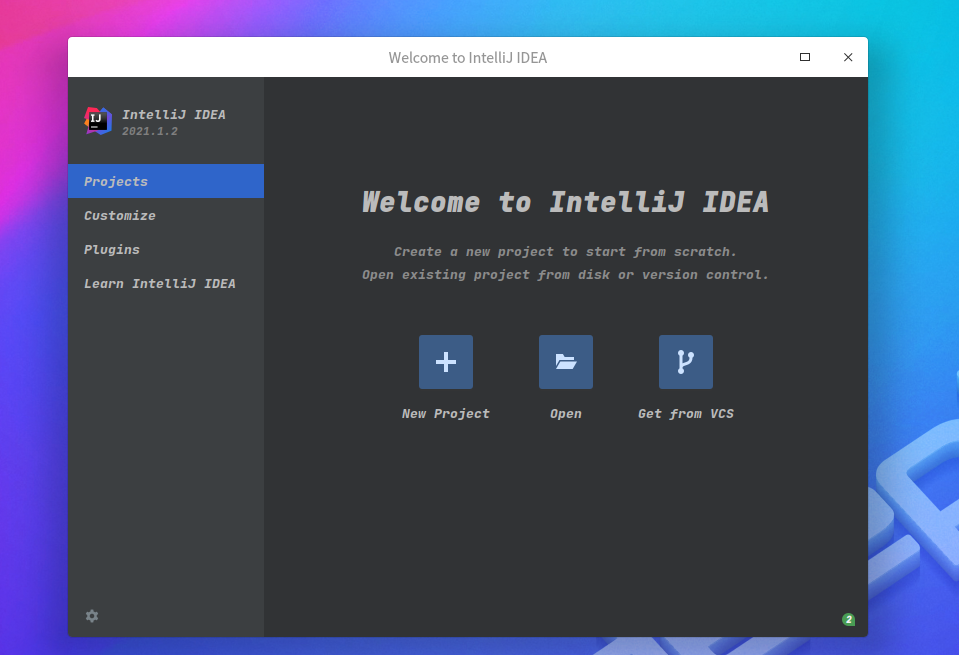Screen dimensions: 959x655
Task: Click the 'Open existing project' line
Action: (565, 275)
